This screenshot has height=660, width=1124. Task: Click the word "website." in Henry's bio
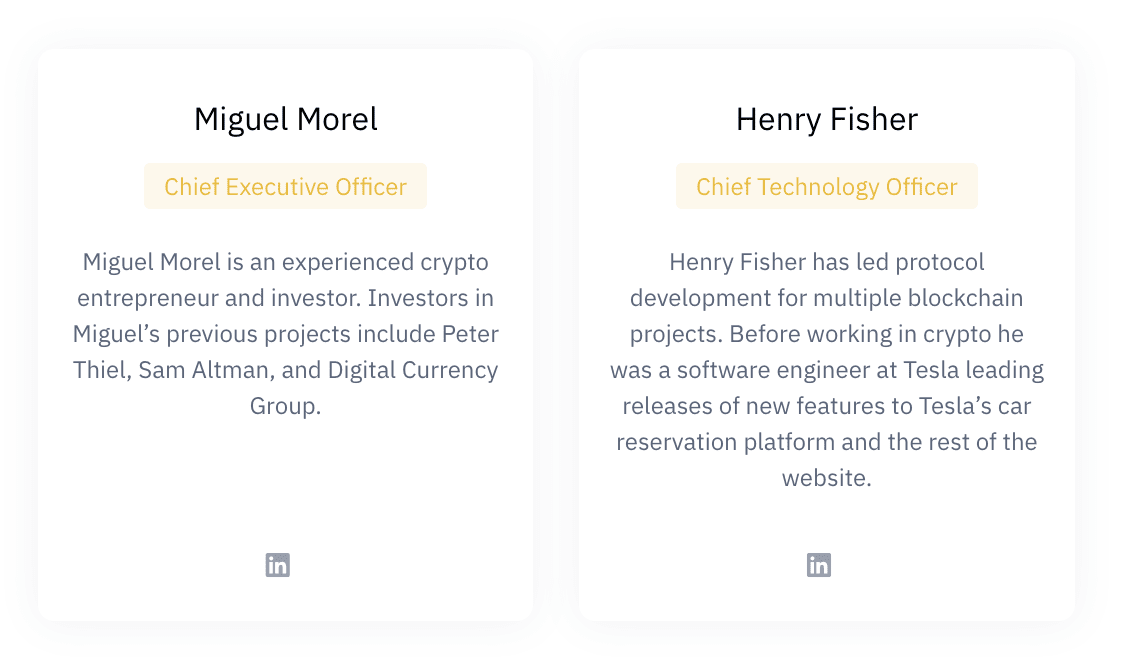827,478
